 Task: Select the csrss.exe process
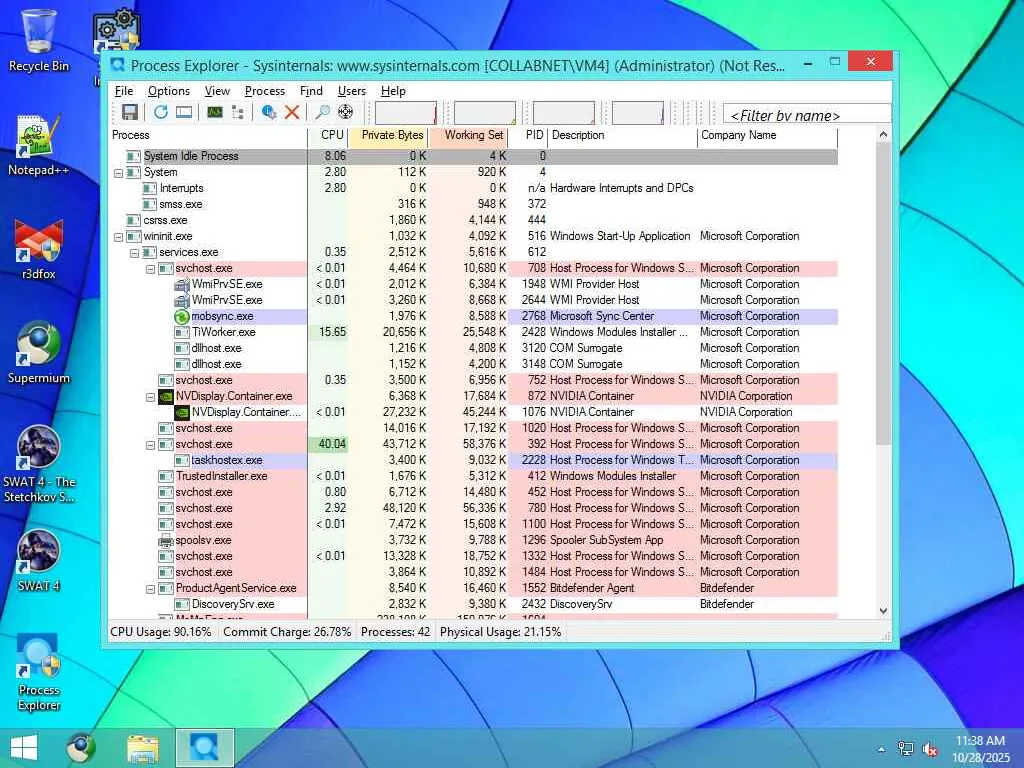click(165, 220)
